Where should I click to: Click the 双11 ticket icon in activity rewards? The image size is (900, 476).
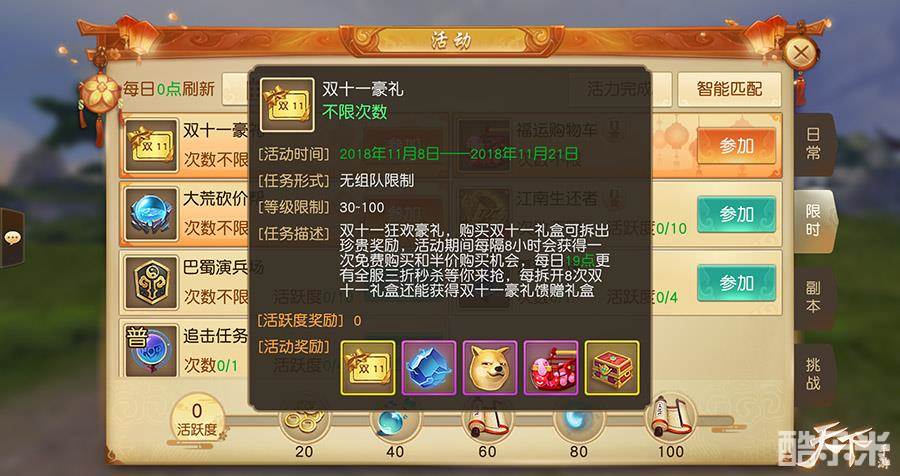[368, 367]
